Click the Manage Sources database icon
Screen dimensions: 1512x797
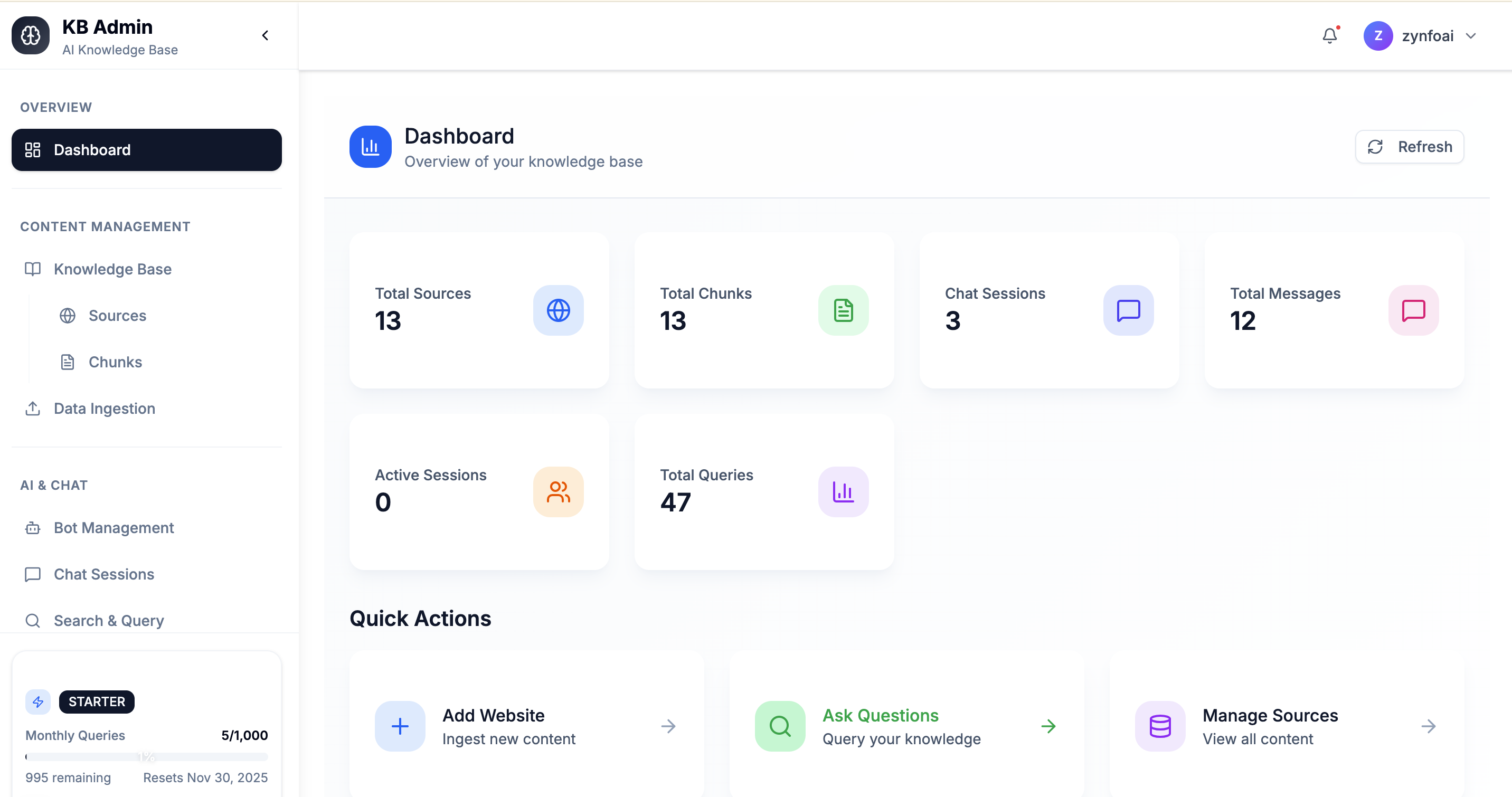pyautogui.click(x=1159, y=726)
